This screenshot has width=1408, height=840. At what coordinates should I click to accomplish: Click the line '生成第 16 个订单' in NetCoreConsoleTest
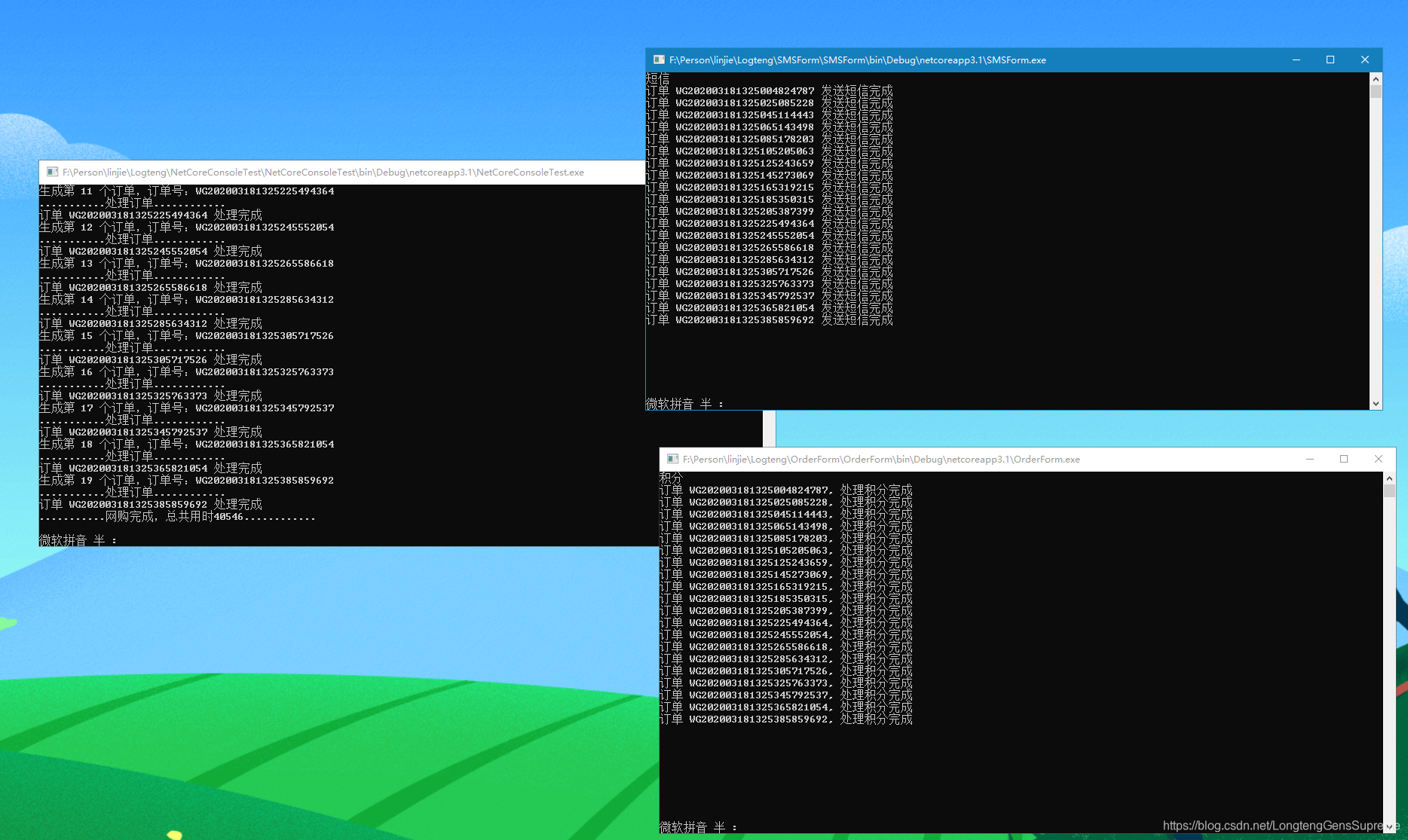pyautogui.click(x=187, y=372)
